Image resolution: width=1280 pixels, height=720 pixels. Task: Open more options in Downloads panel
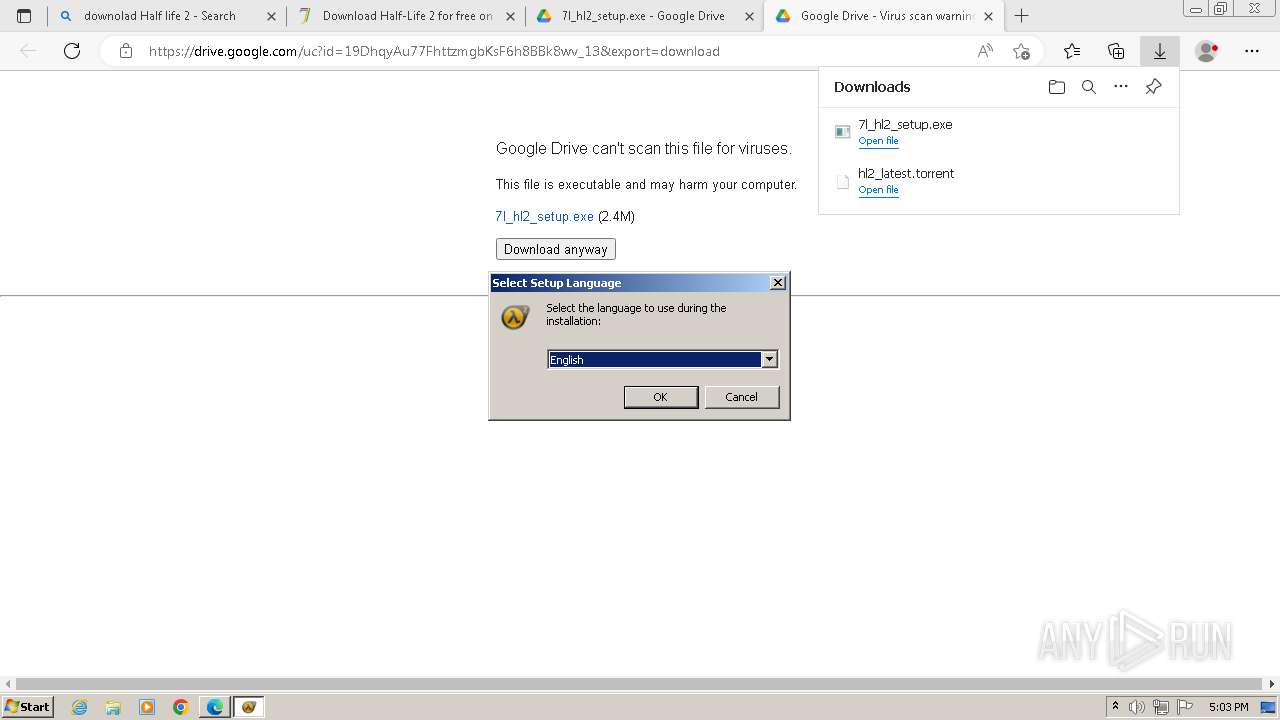[x=1121, y=87]
